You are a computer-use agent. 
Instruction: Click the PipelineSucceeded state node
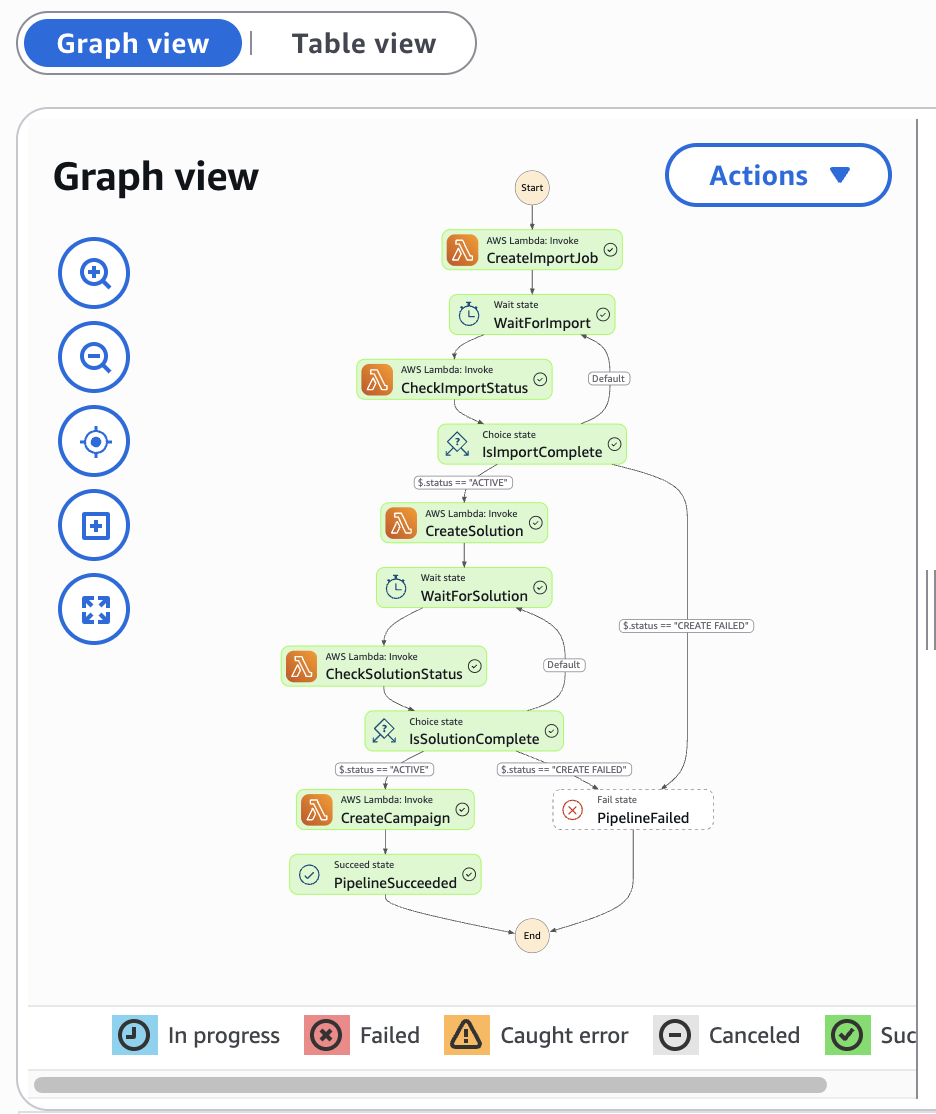tap(385, 874)
